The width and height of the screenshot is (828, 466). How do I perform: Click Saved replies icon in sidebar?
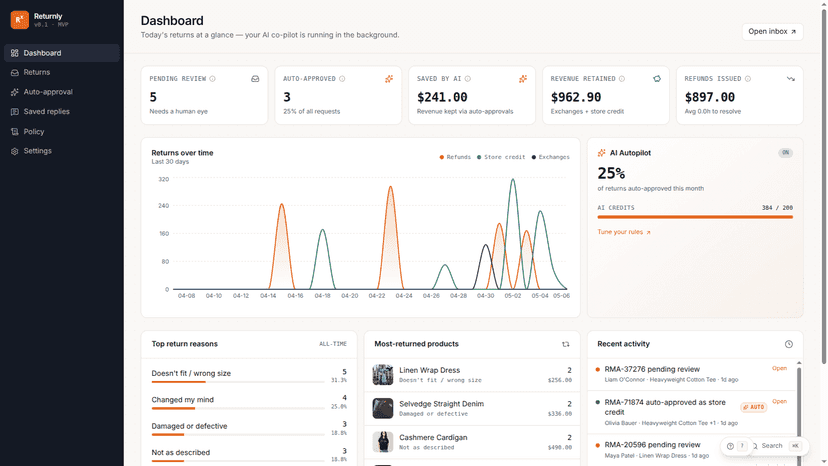tap(15, 111)
